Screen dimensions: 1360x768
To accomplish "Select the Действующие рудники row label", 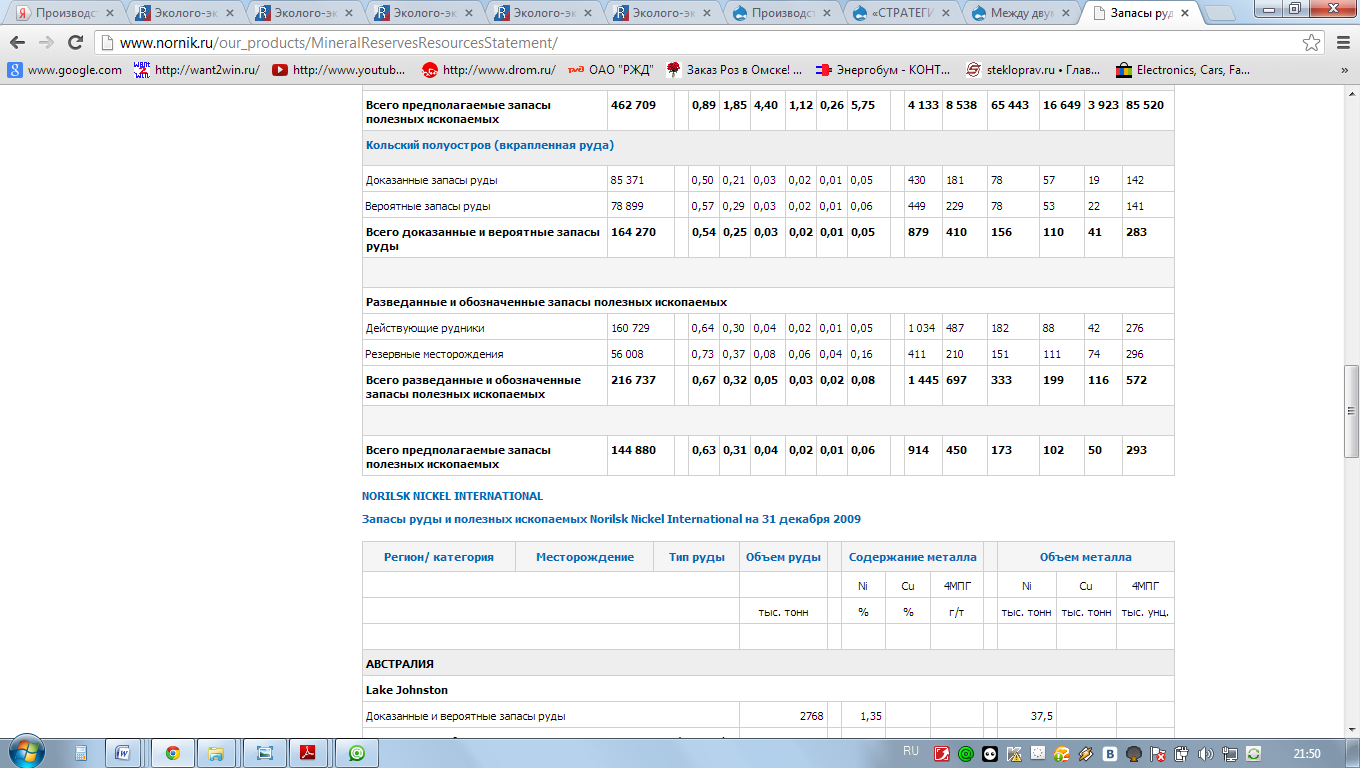I will click(x=425, y=328).
